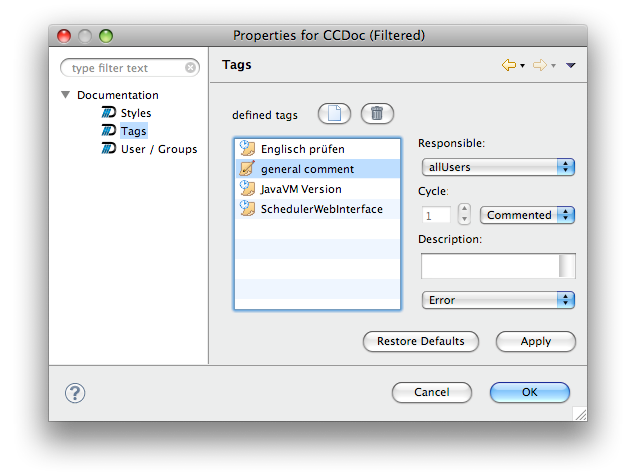Collapse the Documentation tree node

click(x=66, y=95)
